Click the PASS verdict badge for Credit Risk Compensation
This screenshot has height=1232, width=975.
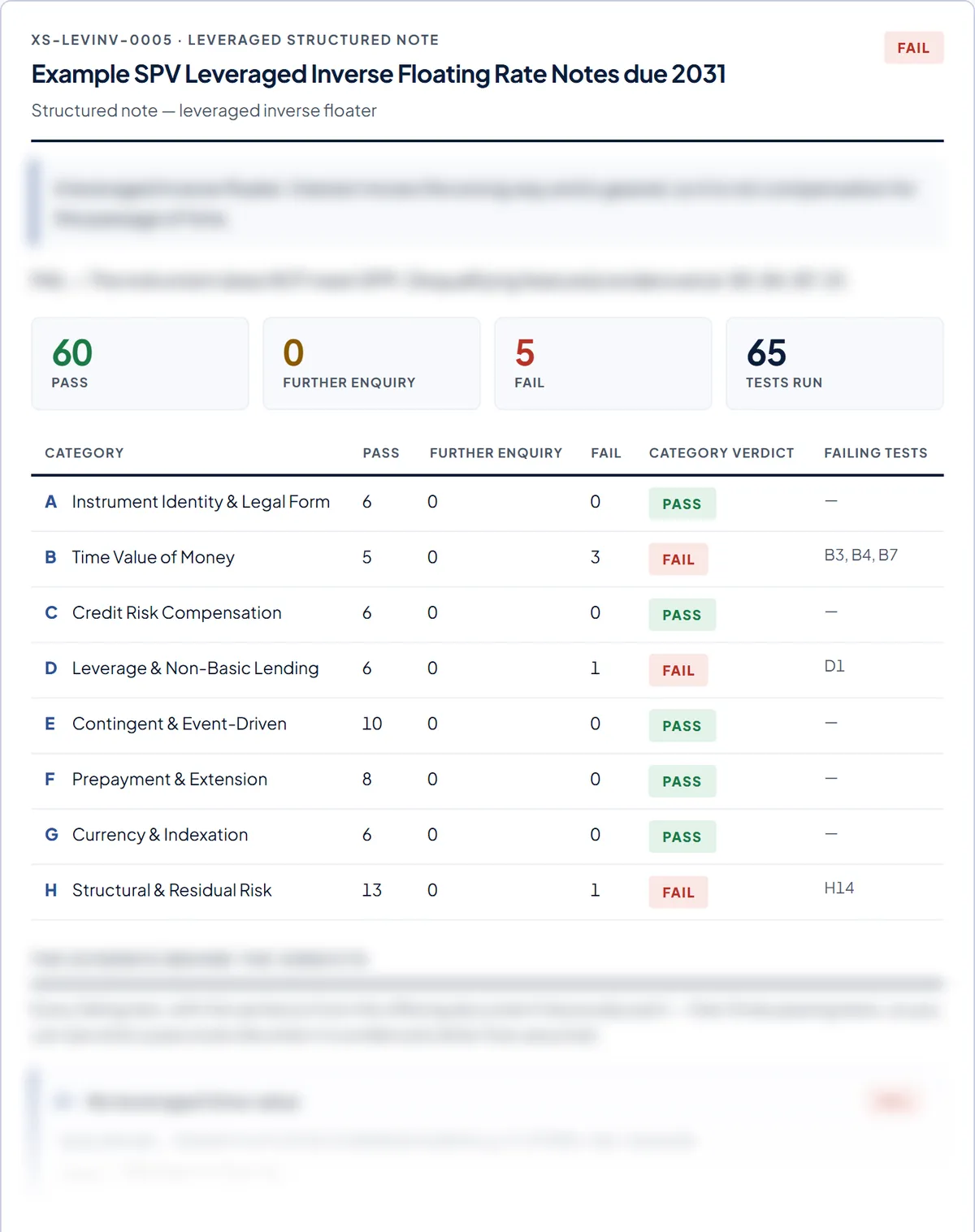[x=682, y=615]
